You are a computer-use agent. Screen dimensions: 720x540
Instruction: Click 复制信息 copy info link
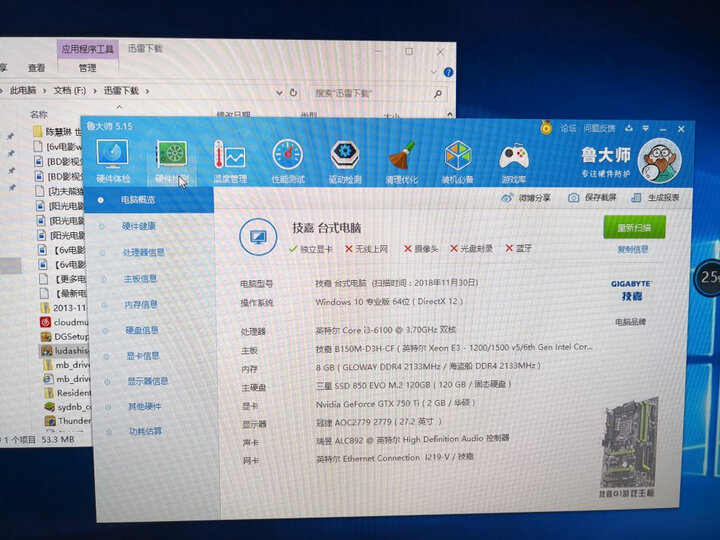(x=633, y=249)
